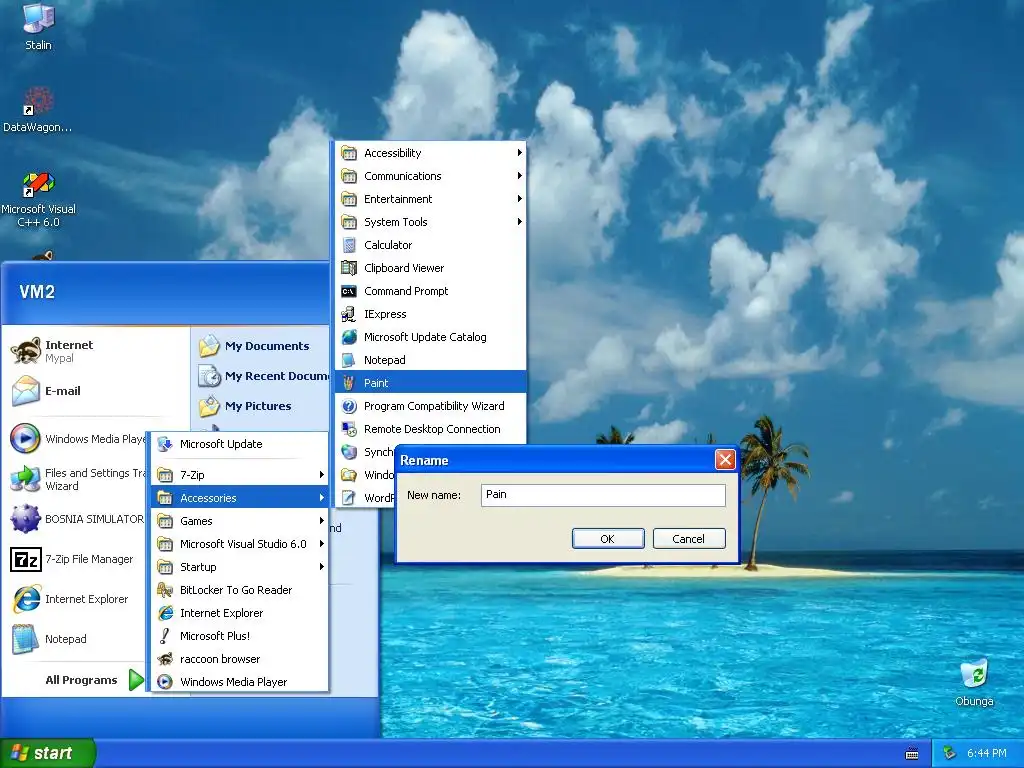Select the Accessories folder entry

(x=239, y=498)
